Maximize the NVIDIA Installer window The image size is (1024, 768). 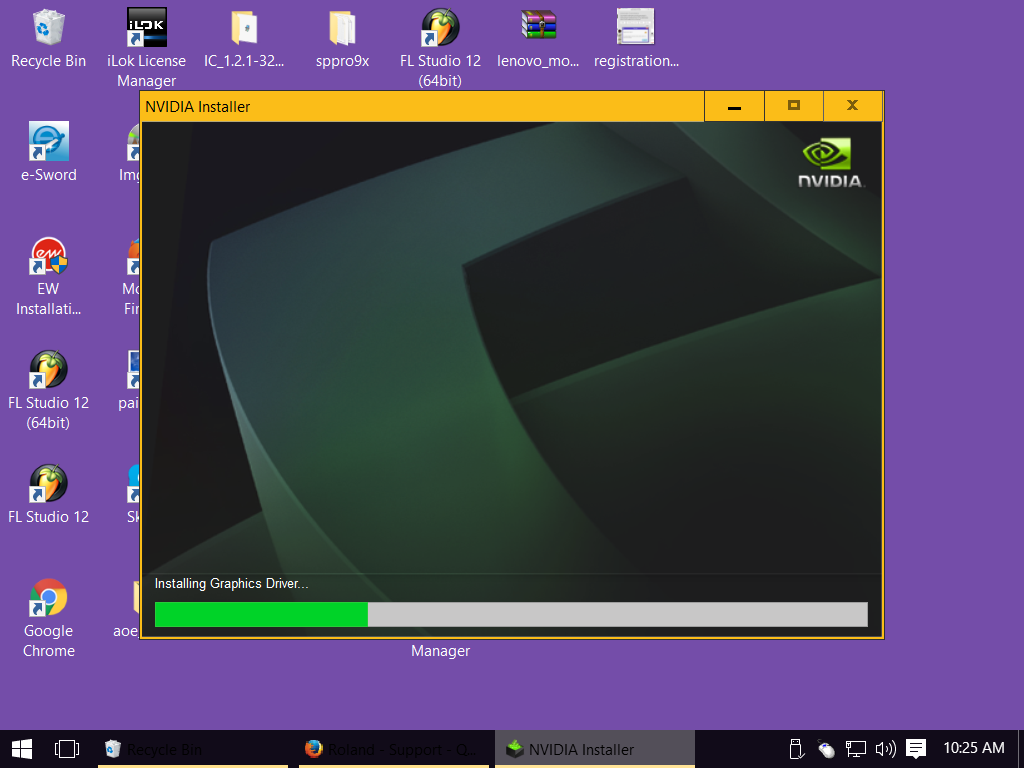tap(793, 106)
